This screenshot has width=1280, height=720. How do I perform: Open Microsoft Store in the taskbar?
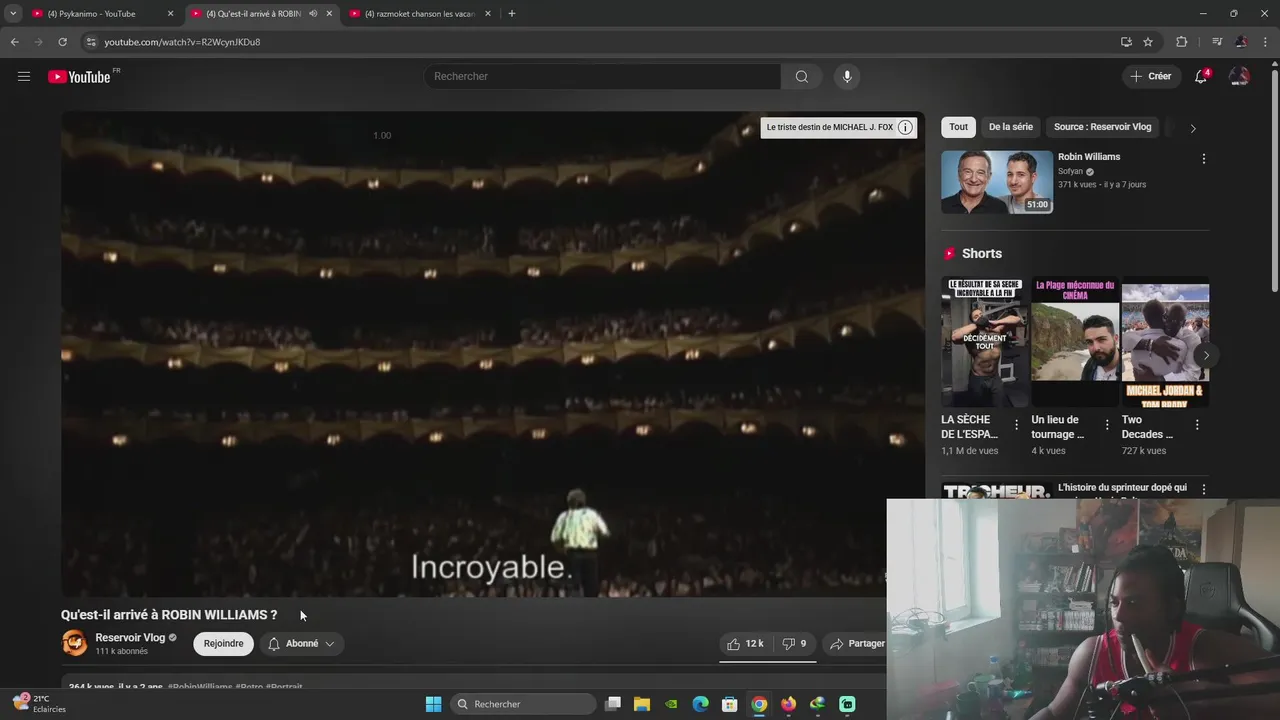[x=730, y=704]
